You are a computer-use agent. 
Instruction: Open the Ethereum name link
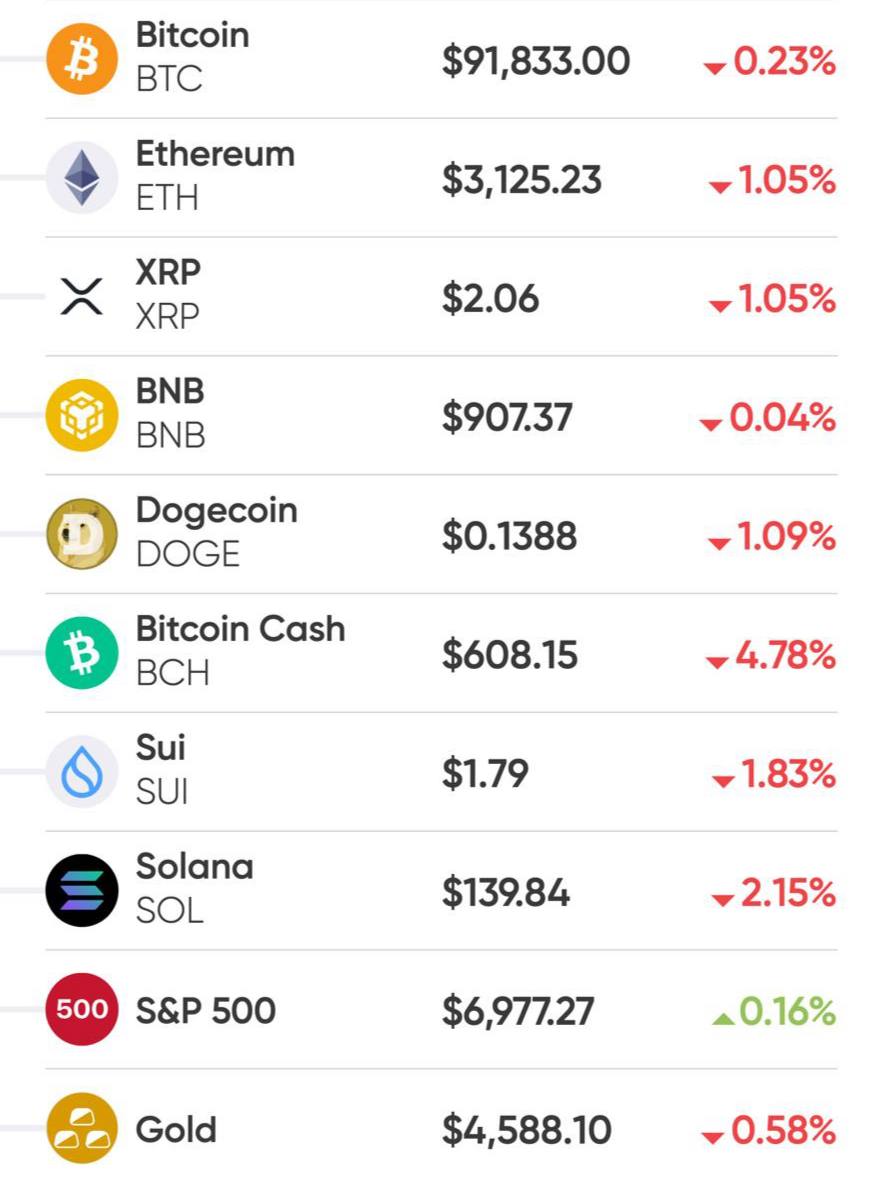215,155
